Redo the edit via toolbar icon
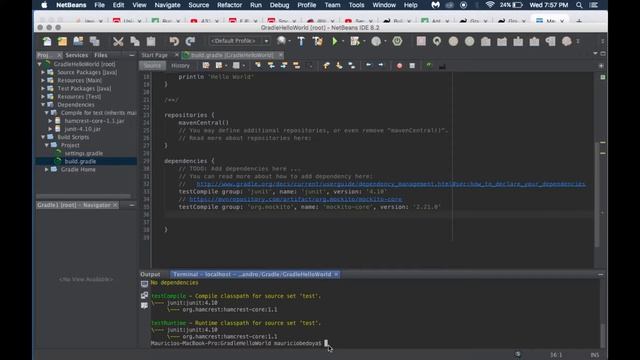 point(190,41)
